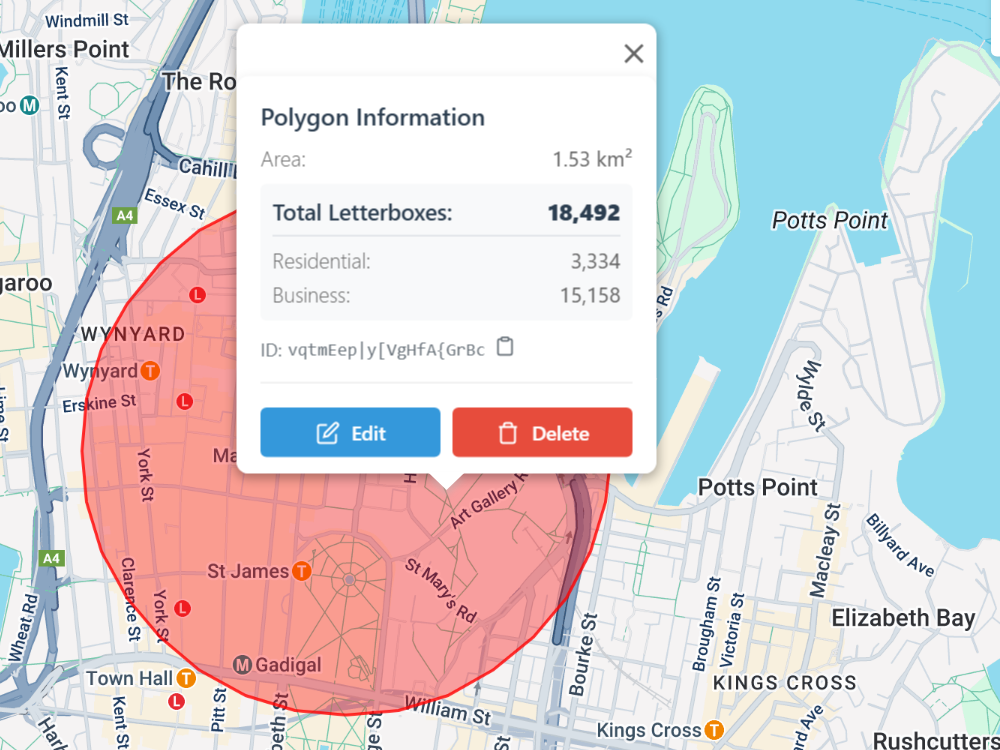This screenshot has height=750, width=1000.
Task: Select the KINGS CROSS suburb label
Action: click(x=784, y=683)
